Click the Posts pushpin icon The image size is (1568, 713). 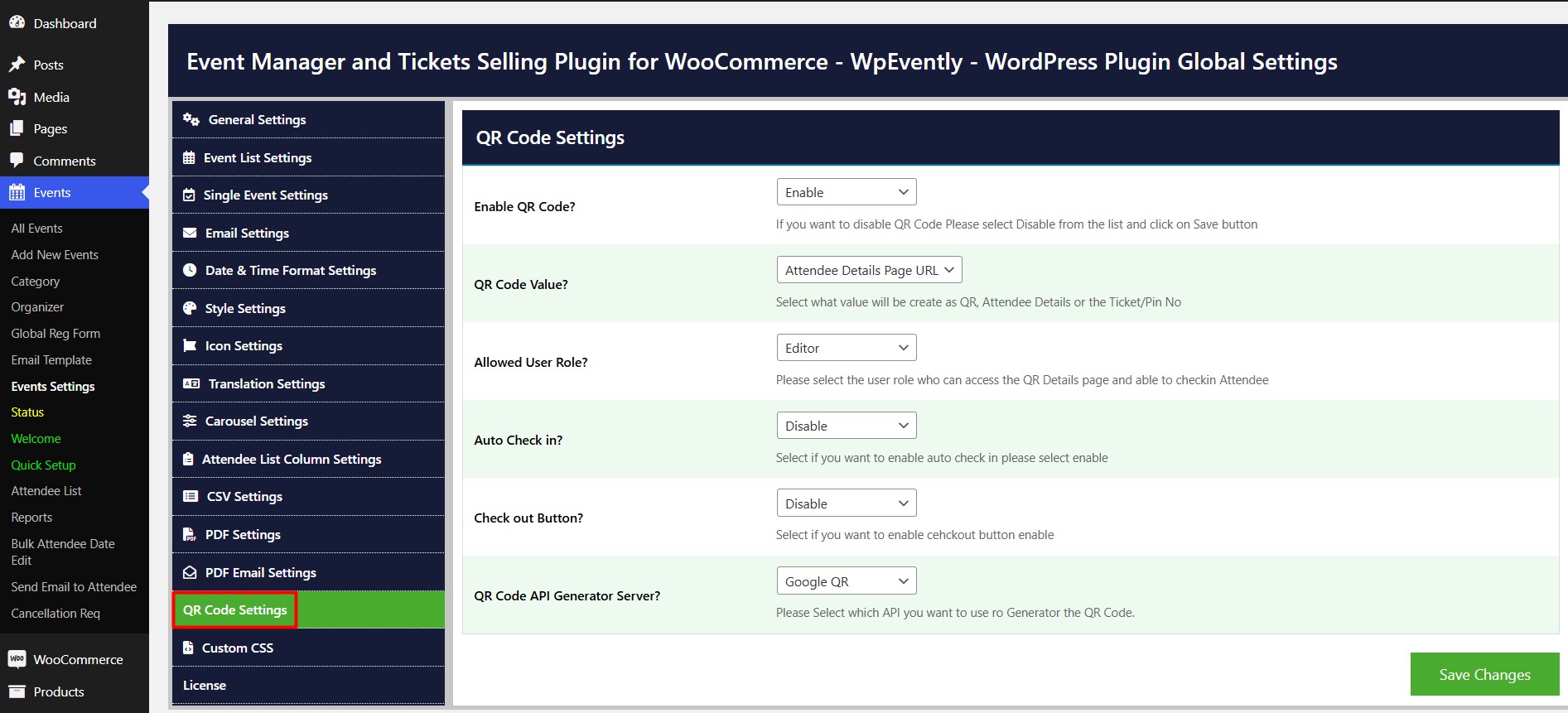17,65
